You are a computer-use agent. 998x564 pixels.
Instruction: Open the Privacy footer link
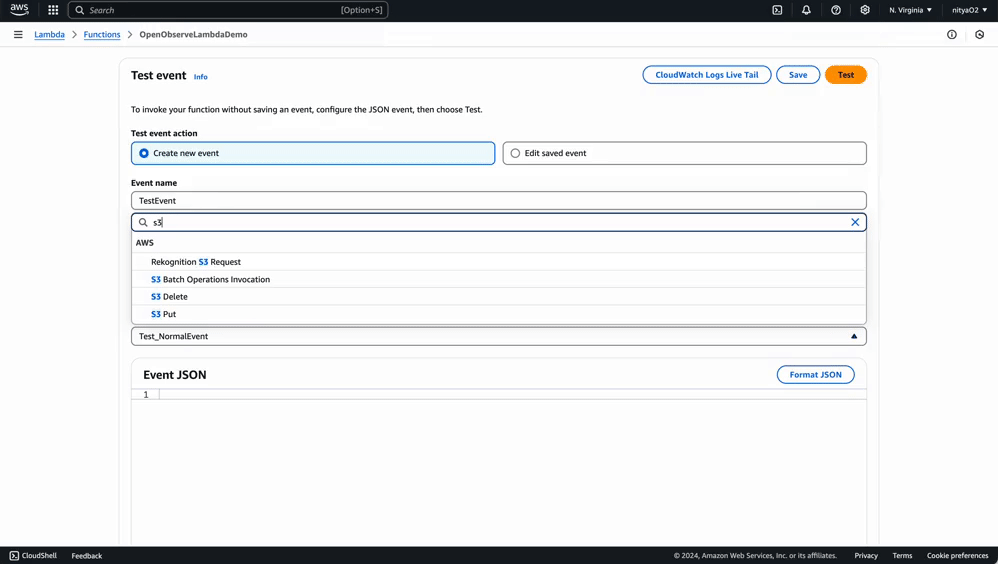click(866, 556)
